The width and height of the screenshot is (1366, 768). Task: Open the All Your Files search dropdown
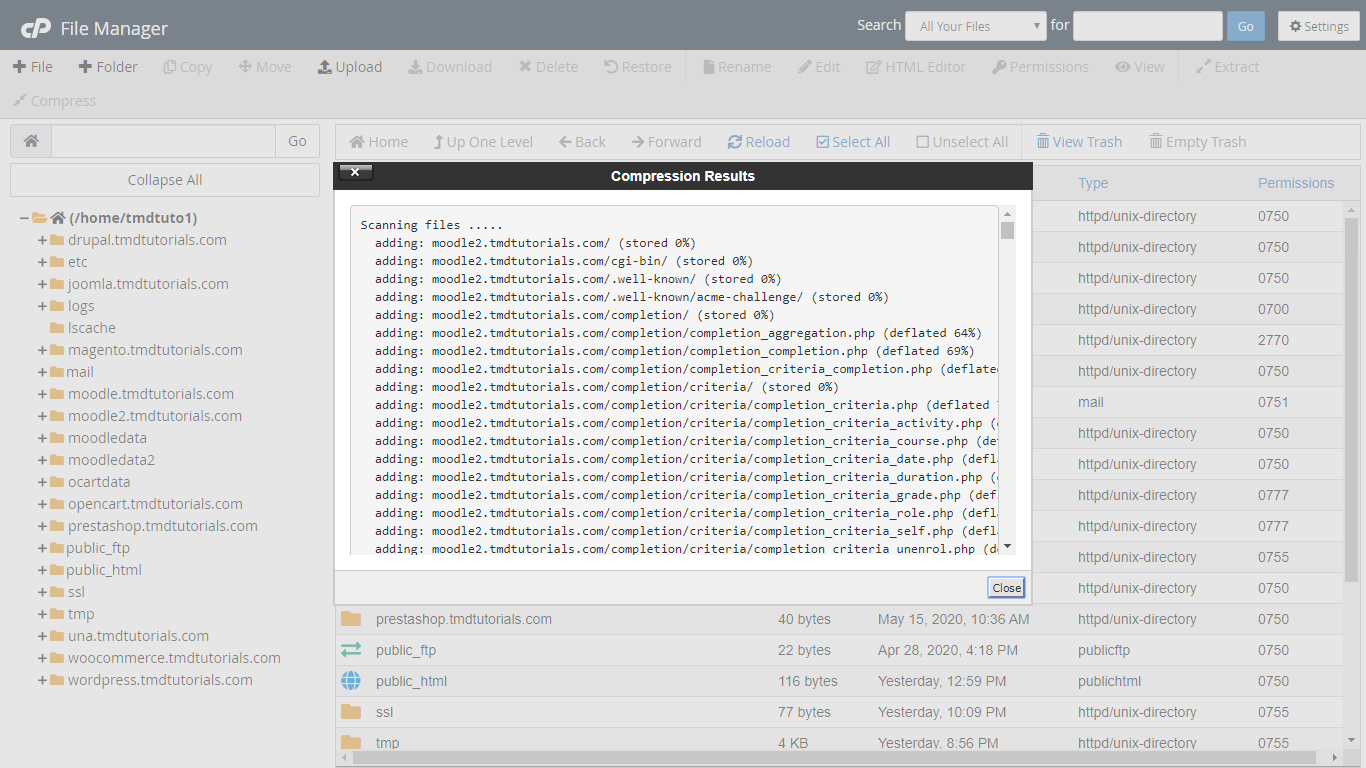(975, 26)
